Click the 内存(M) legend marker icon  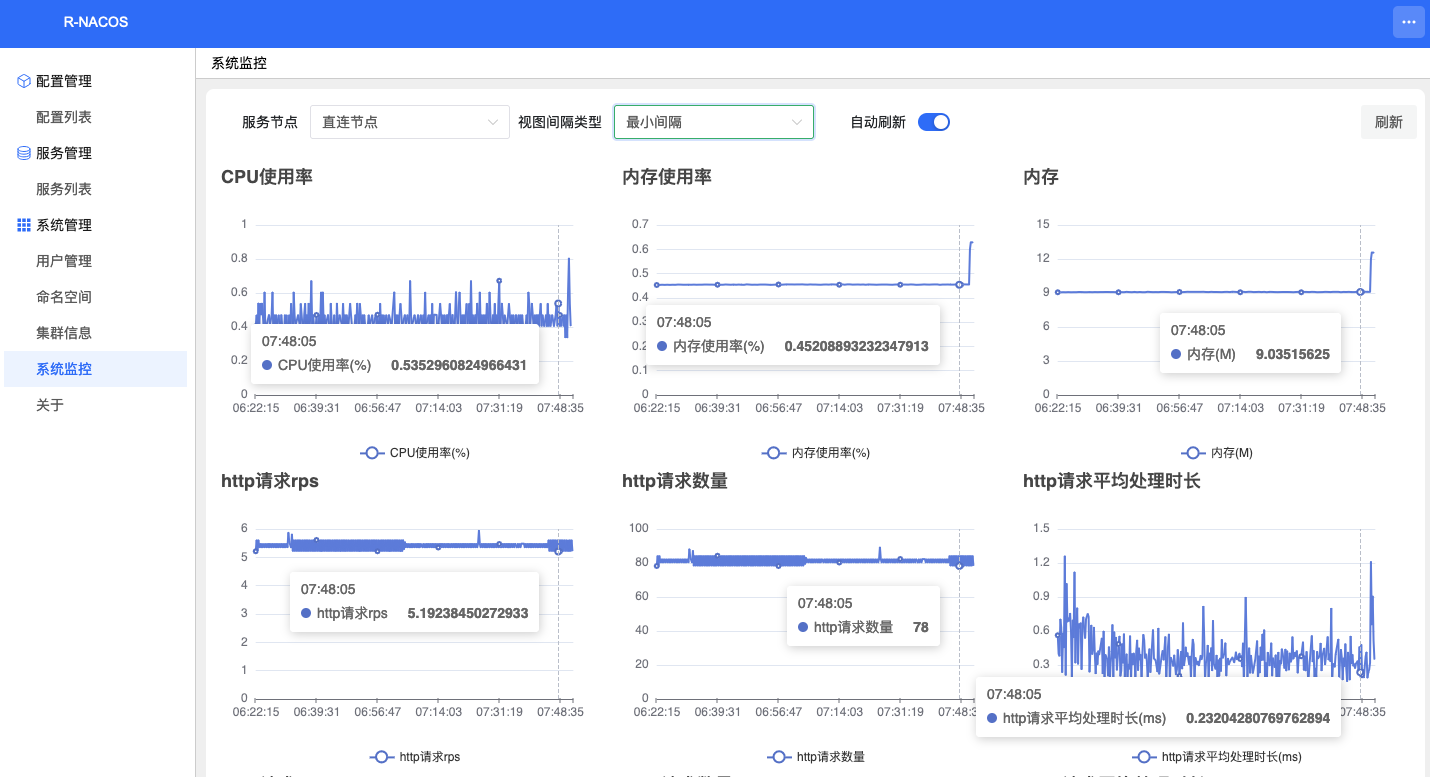point(1193,453)
